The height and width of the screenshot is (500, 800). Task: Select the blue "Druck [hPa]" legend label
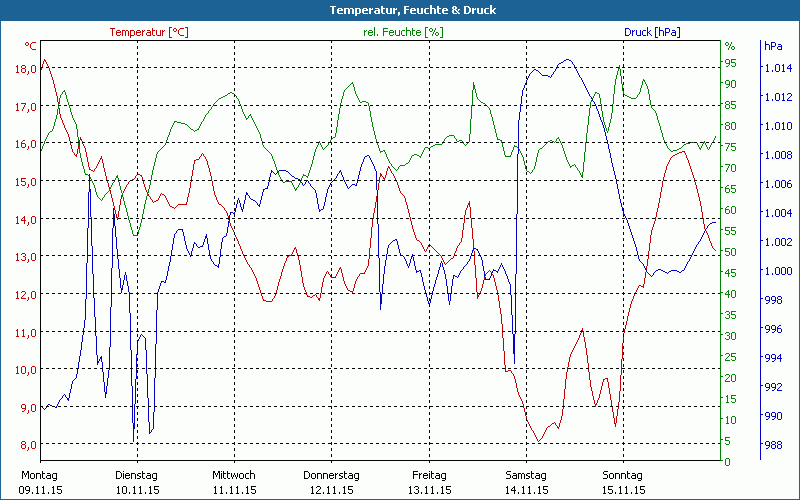[x=652, y=32]
